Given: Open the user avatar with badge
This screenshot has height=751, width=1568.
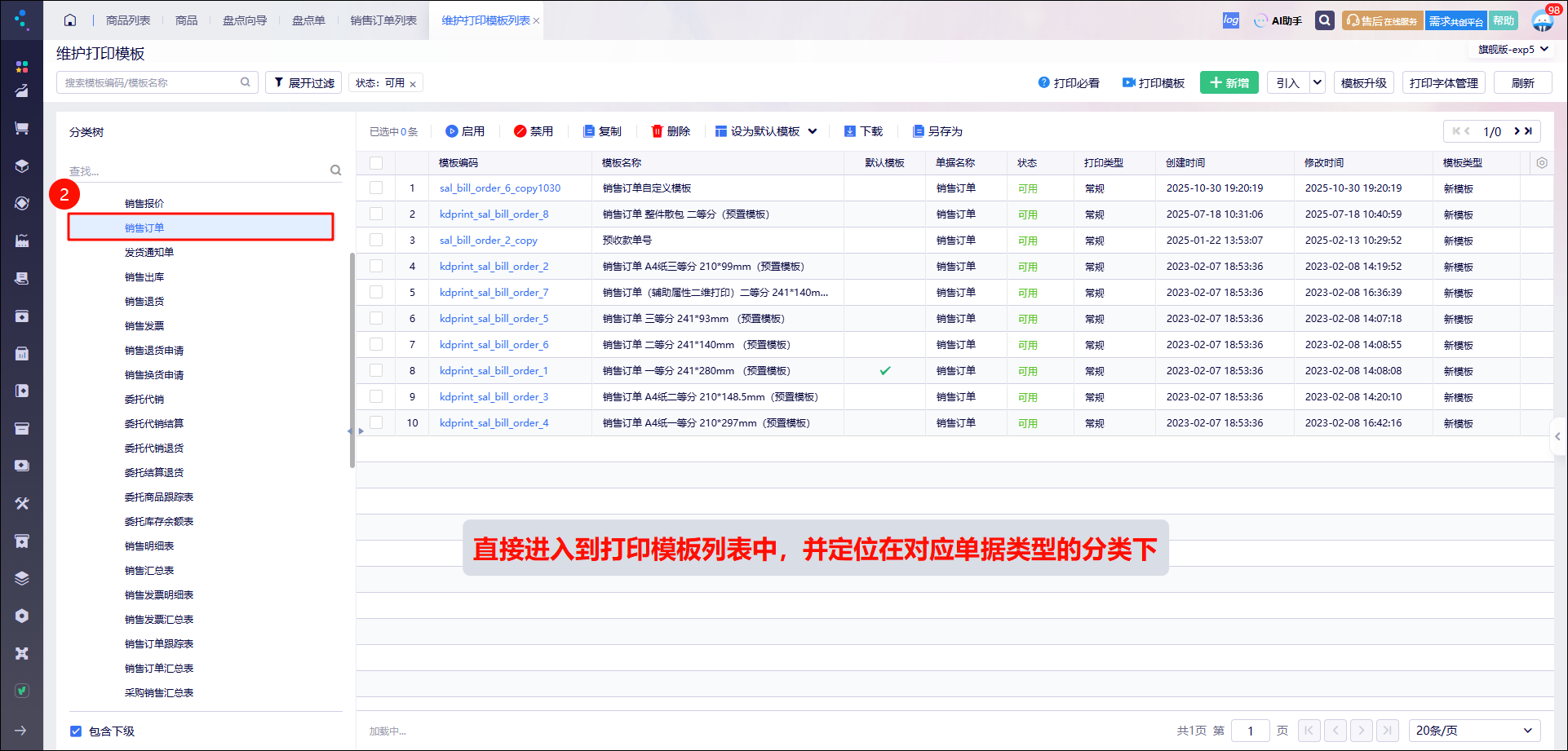Looking at the screenshot, I should point(1544,20).
